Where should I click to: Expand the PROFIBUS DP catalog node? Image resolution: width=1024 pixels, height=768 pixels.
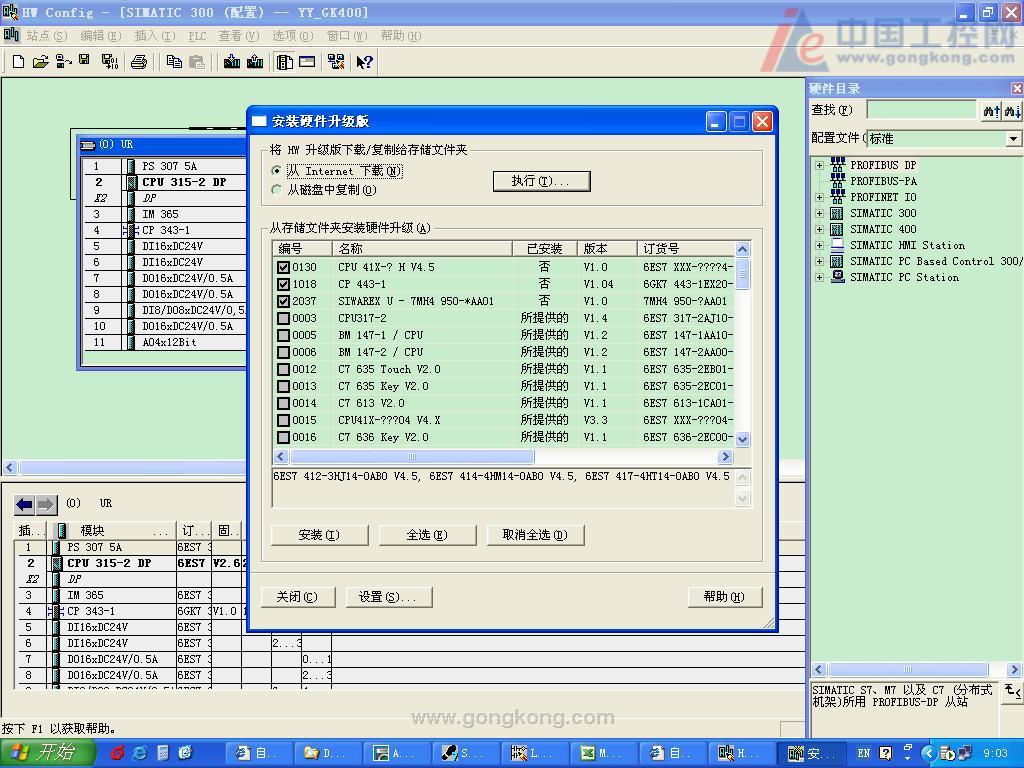[x=819, y=165]
